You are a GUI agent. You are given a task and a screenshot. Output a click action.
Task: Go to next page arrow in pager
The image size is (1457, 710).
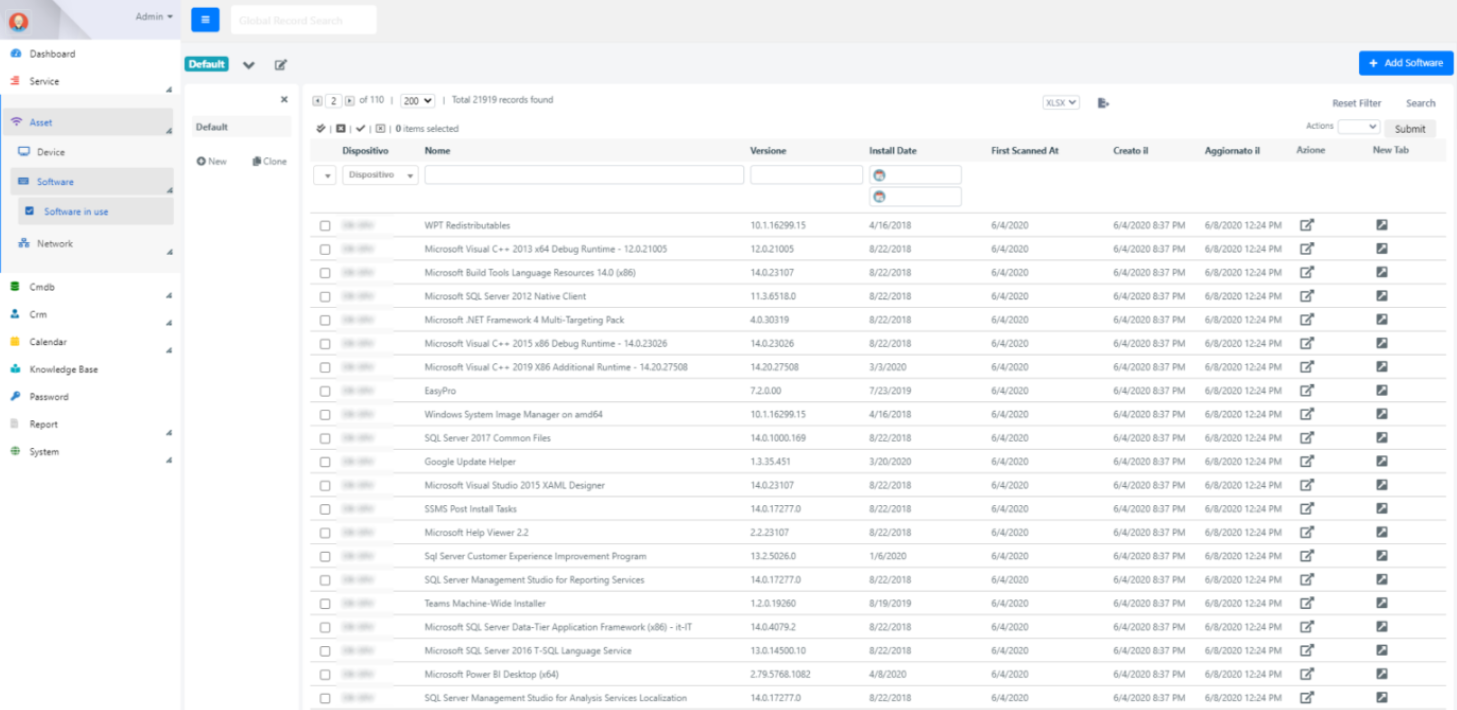coord(349,101)
